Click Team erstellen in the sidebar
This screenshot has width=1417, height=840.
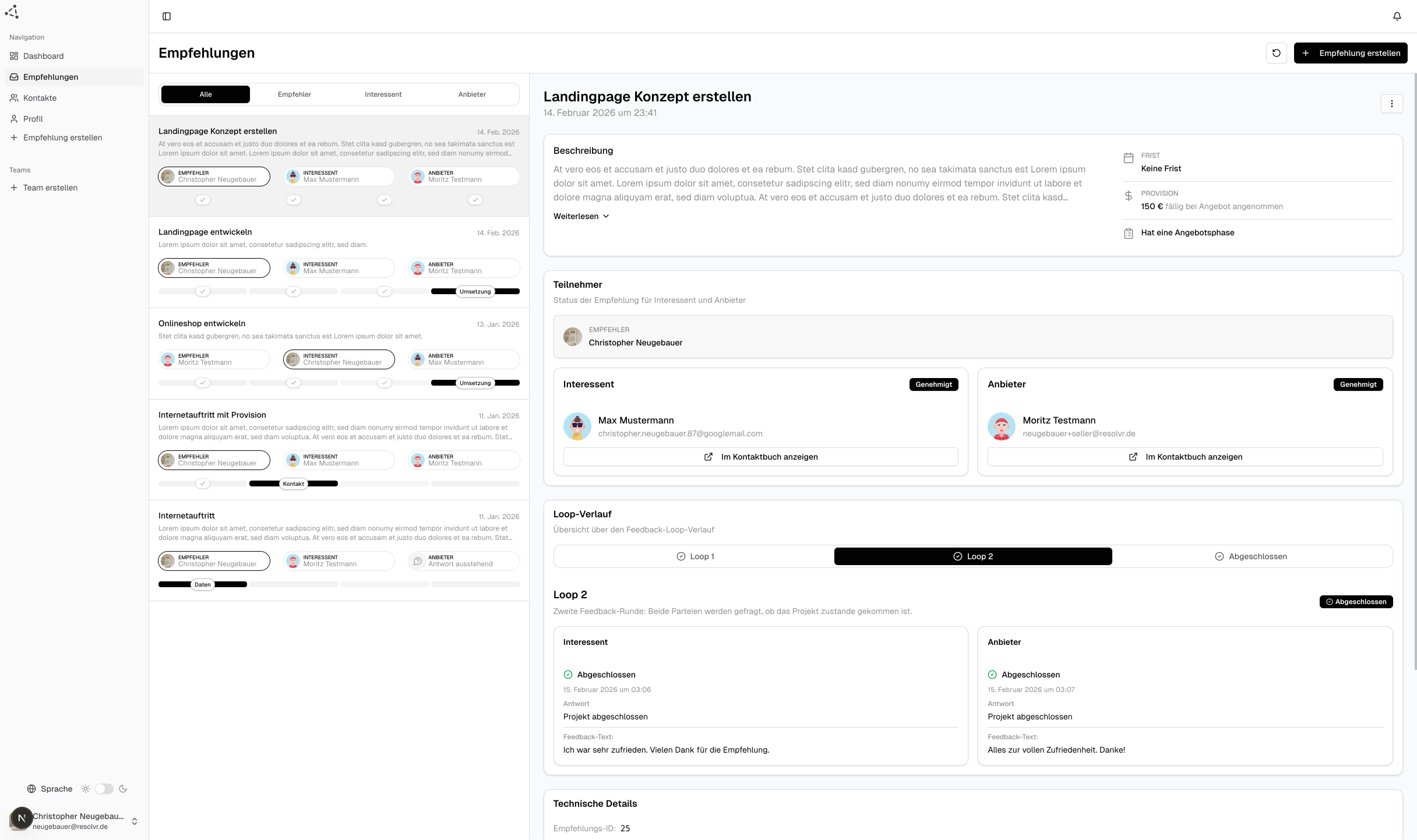50,188
